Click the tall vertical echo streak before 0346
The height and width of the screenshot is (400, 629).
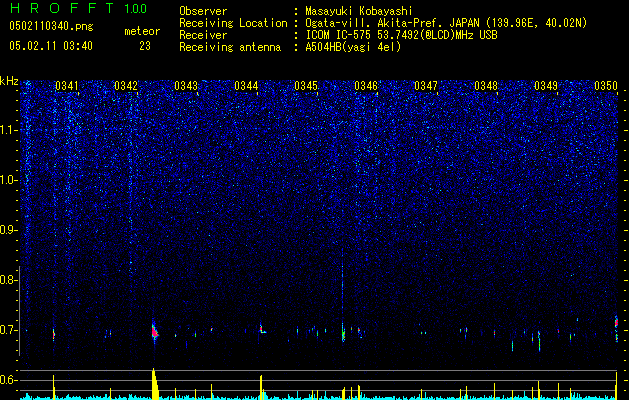tap(343, 295)
